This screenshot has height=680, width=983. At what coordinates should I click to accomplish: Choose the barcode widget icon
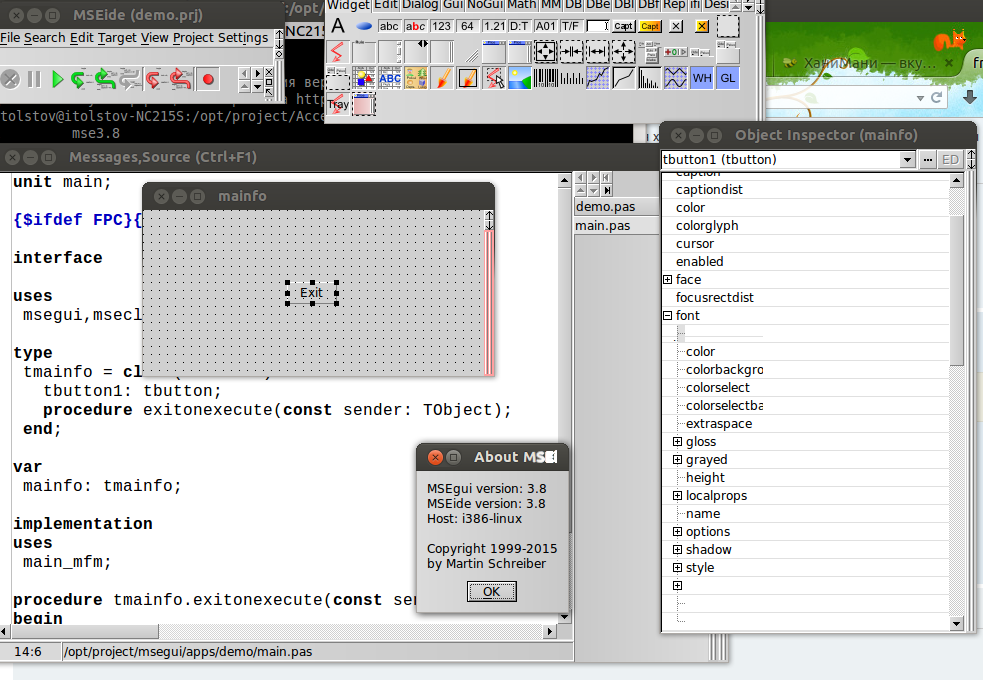coord(546,78)
